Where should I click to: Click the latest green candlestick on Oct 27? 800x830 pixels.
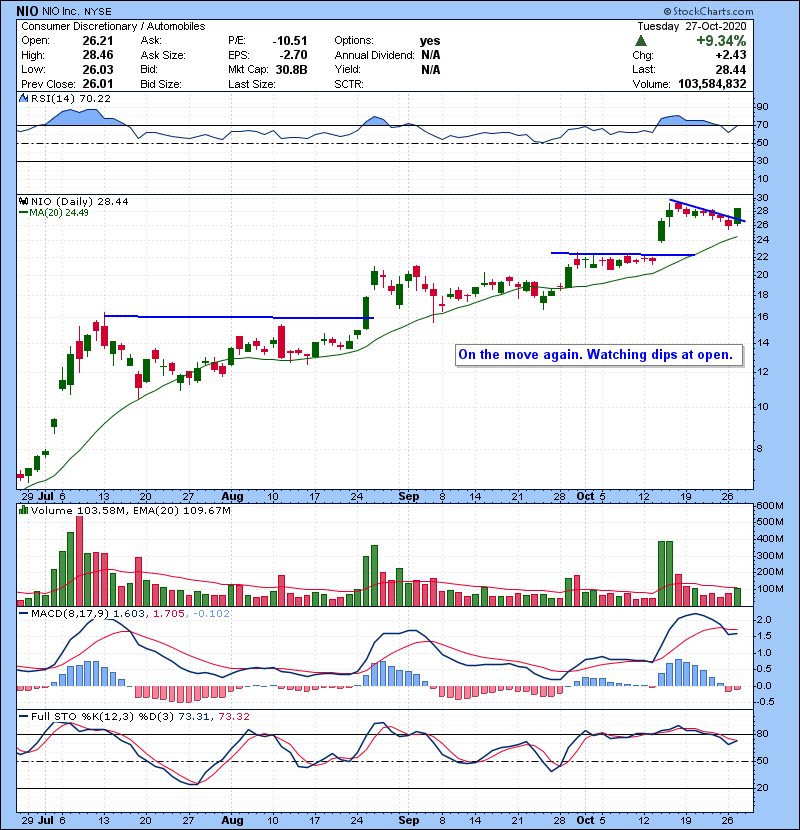pyautogui.click(x=738, y=216)
